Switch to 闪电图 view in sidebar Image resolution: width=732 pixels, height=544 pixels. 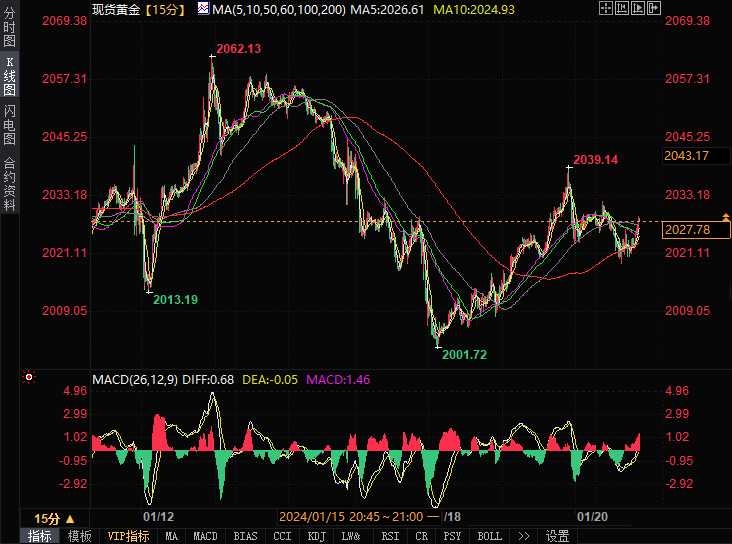click(x=9, y=125)
